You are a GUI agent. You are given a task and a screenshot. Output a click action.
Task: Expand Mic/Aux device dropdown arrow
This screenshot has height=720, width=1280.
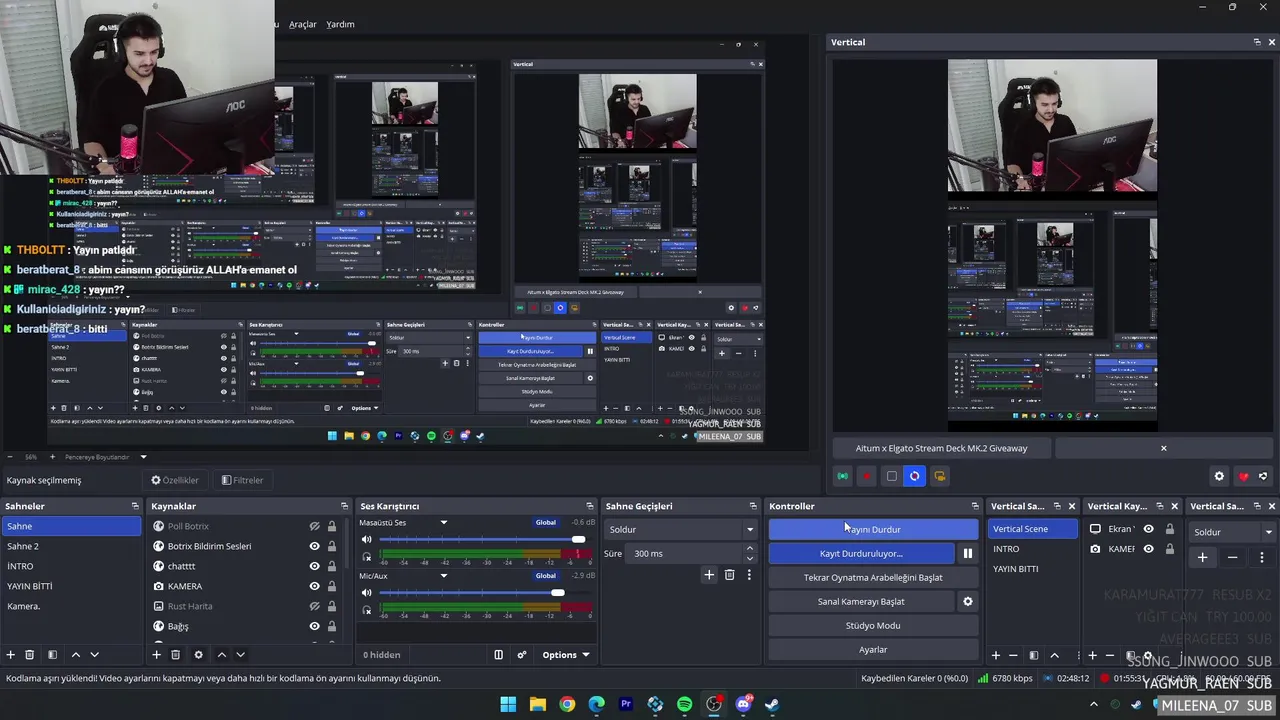444,576
